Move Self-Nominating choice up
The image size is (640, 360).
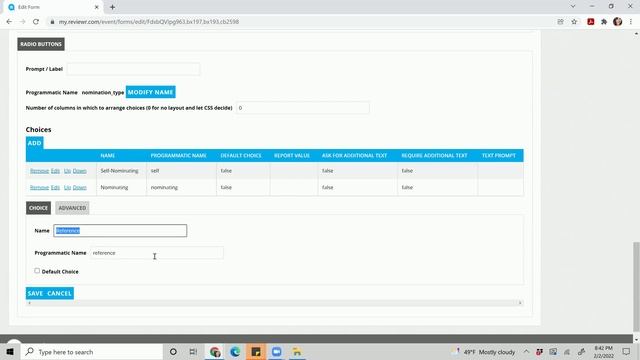tap(67, 171)
